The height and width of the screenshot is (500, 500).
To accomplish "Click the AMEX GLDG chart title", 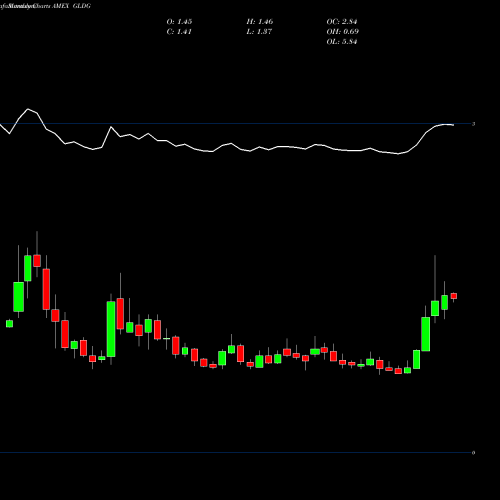I will click(71, 6).
